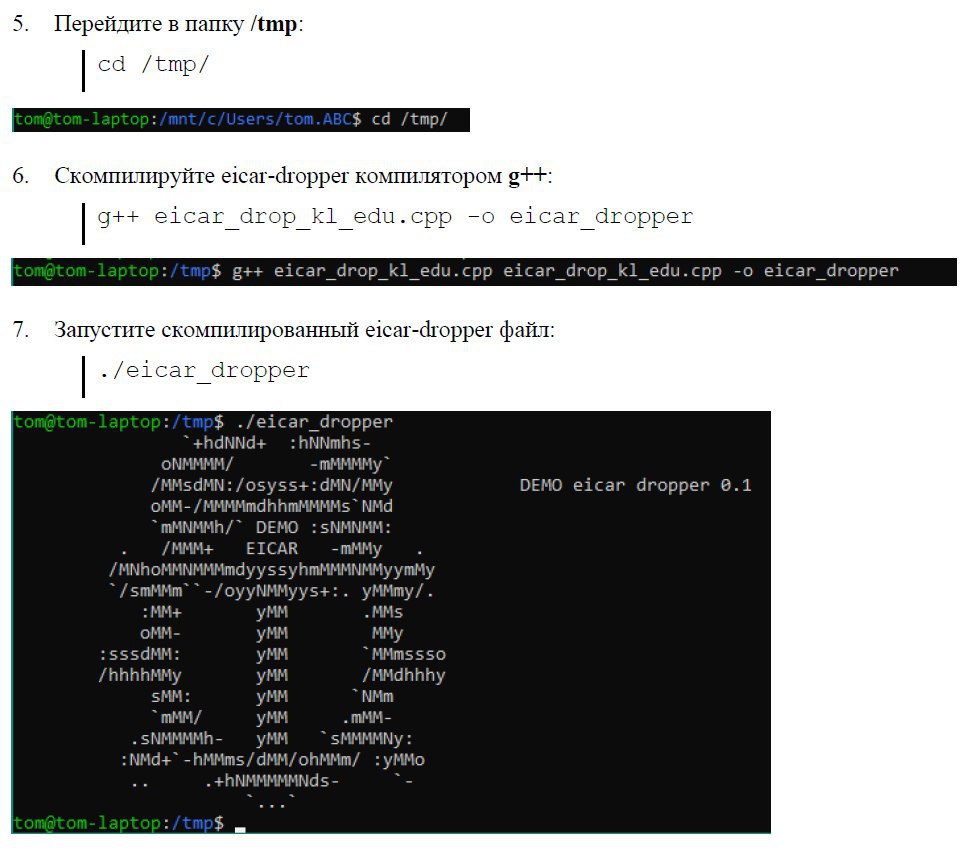Click the './eicar_dropper' code snippet
This screenshot has height=855, width=980.
point(204,371)
